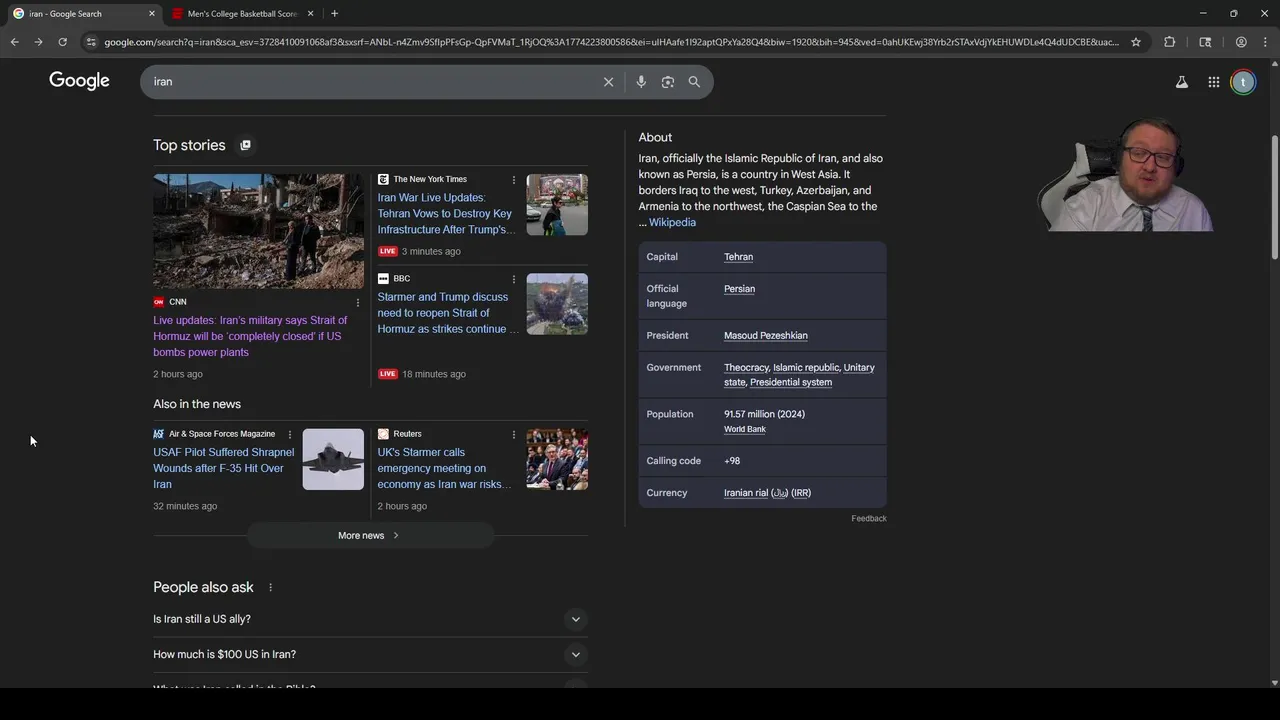Open 'Starmer and Trump discuss' BBC headline
Image resolution: width=1280 pixels, height=720 pixels.
[x=447, y=313]
